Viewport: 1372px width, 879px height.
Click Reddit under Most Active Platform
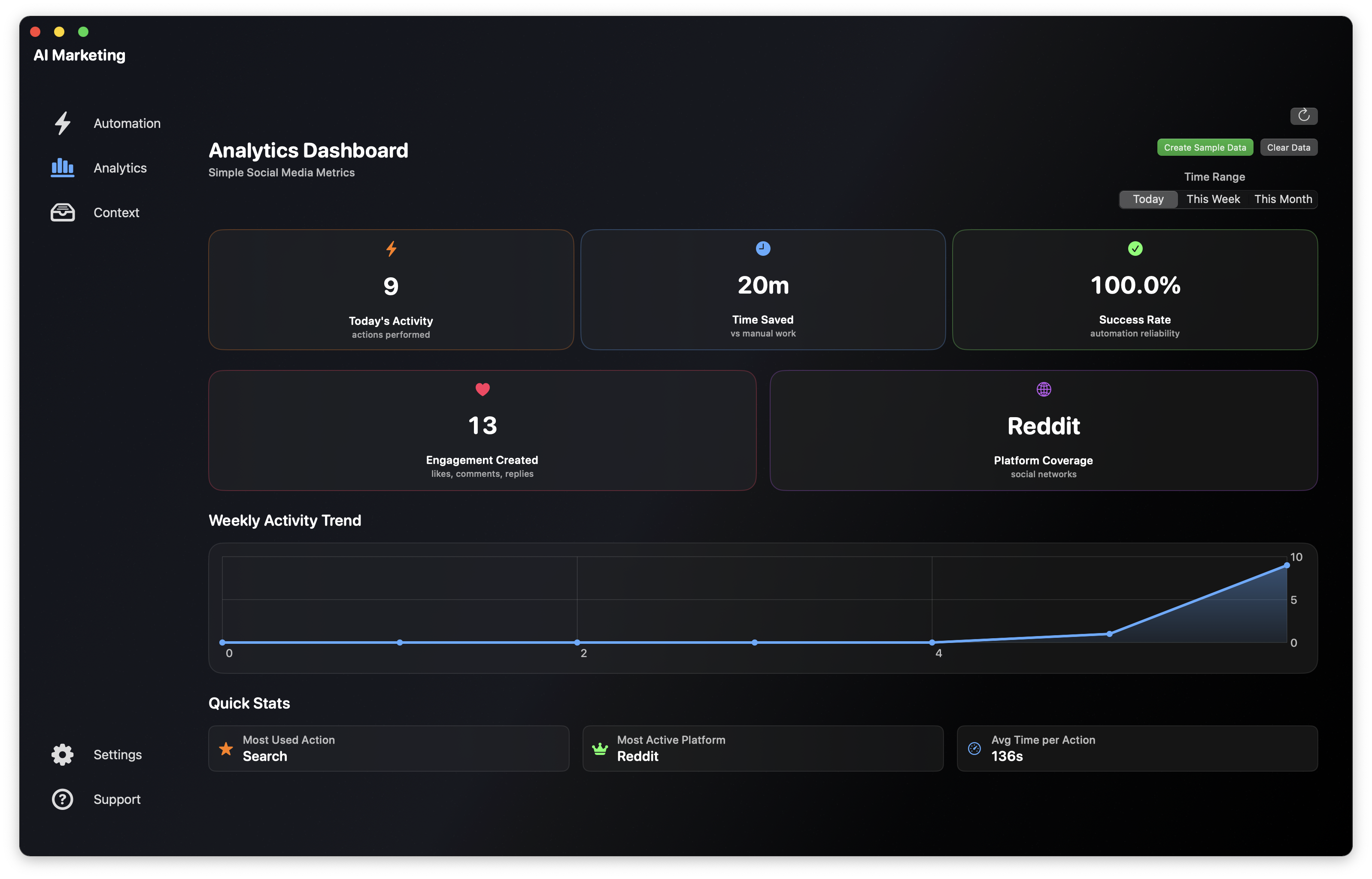637,756
